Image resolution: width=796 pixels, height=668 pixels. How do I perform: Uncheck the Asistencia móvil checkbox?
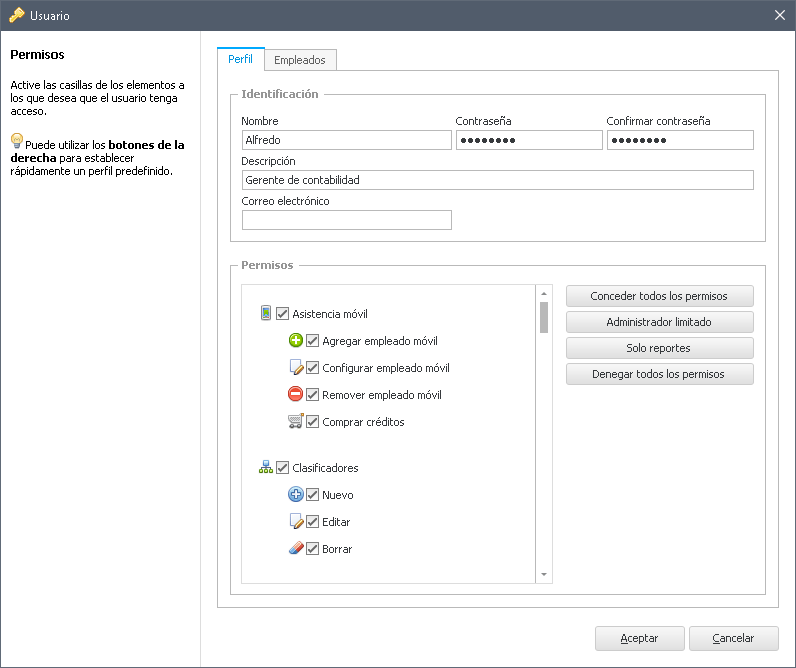coord(282,314)
